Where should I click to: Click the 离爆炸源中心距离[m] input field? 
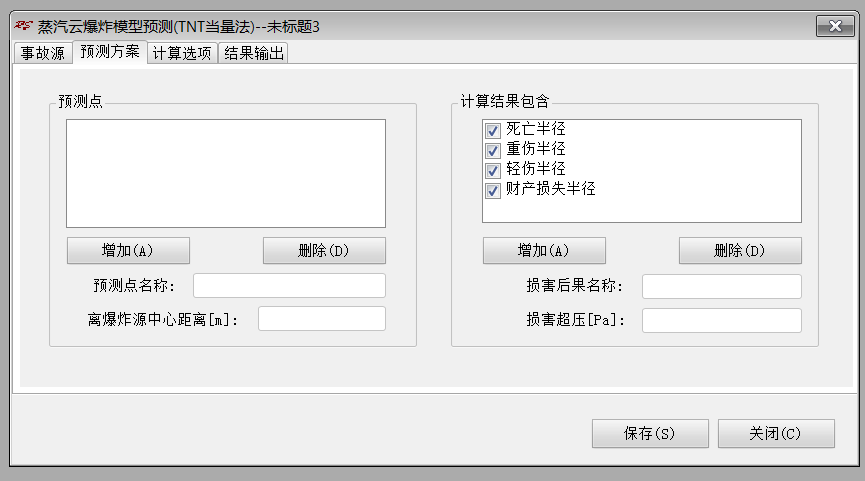321,319
